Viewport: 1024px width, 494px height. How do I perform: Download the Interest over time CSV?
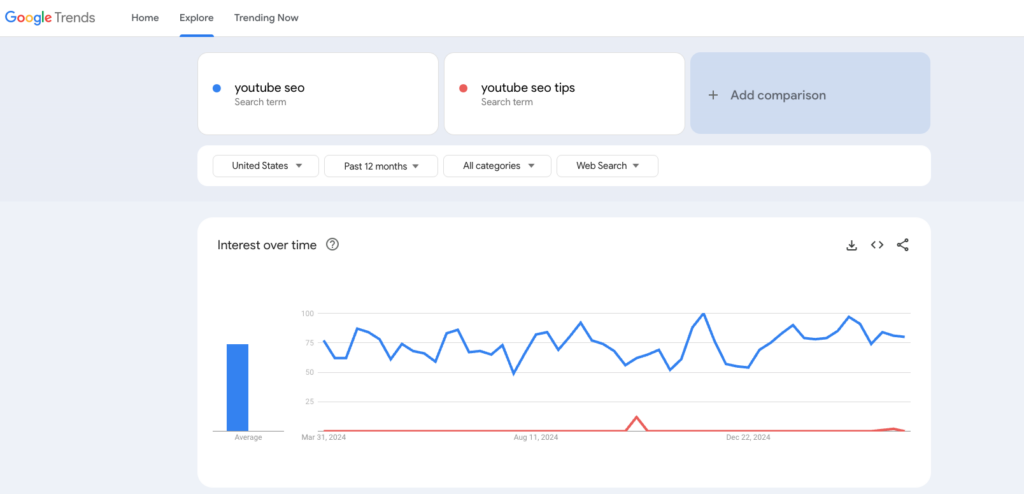point(852,245)
